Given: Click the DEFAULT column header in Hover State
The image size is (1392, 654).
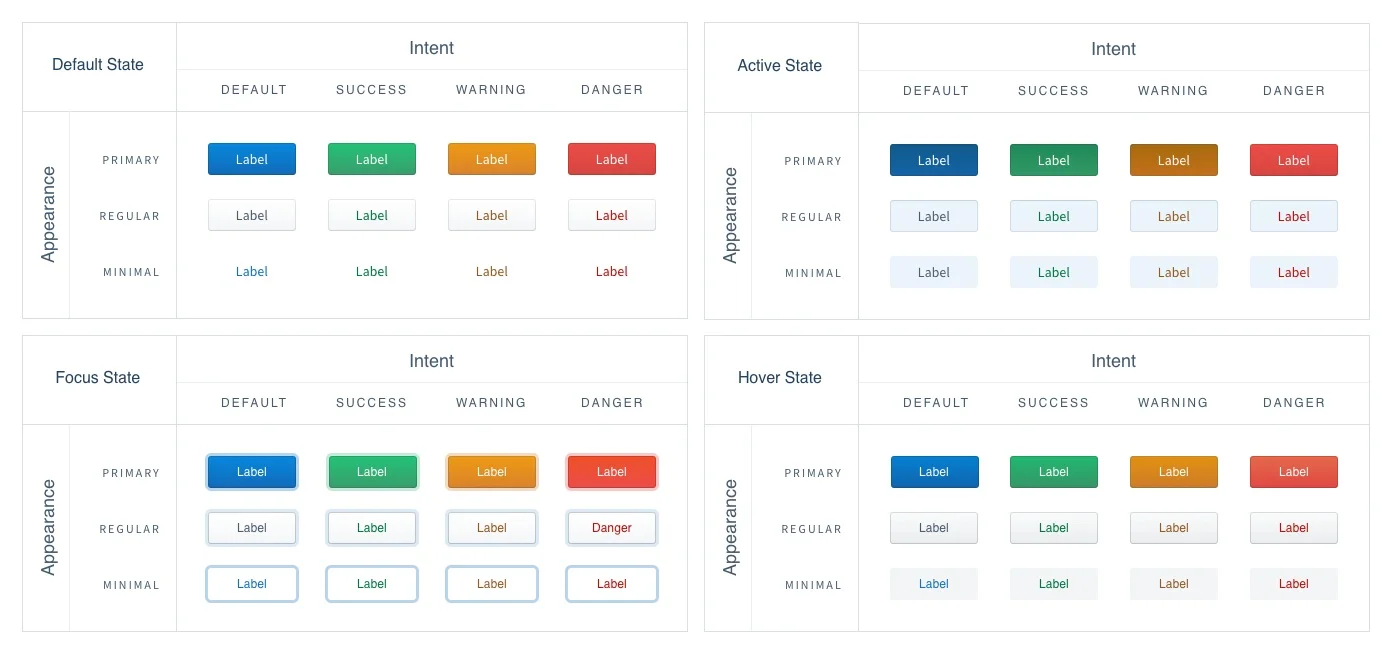Looking at the screenshot, I should coord(936,403).
